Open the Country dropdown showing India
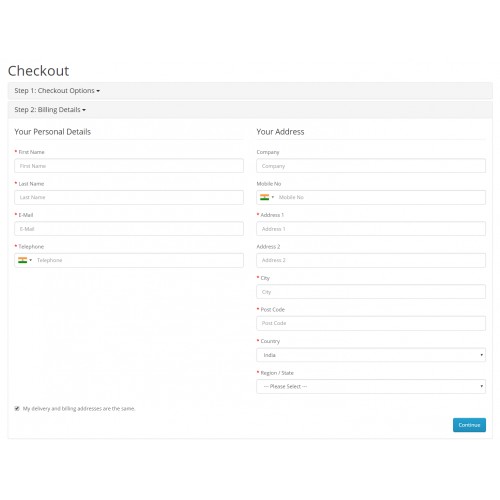This screenshot has height=500, width=500. [x=371, y=355]
